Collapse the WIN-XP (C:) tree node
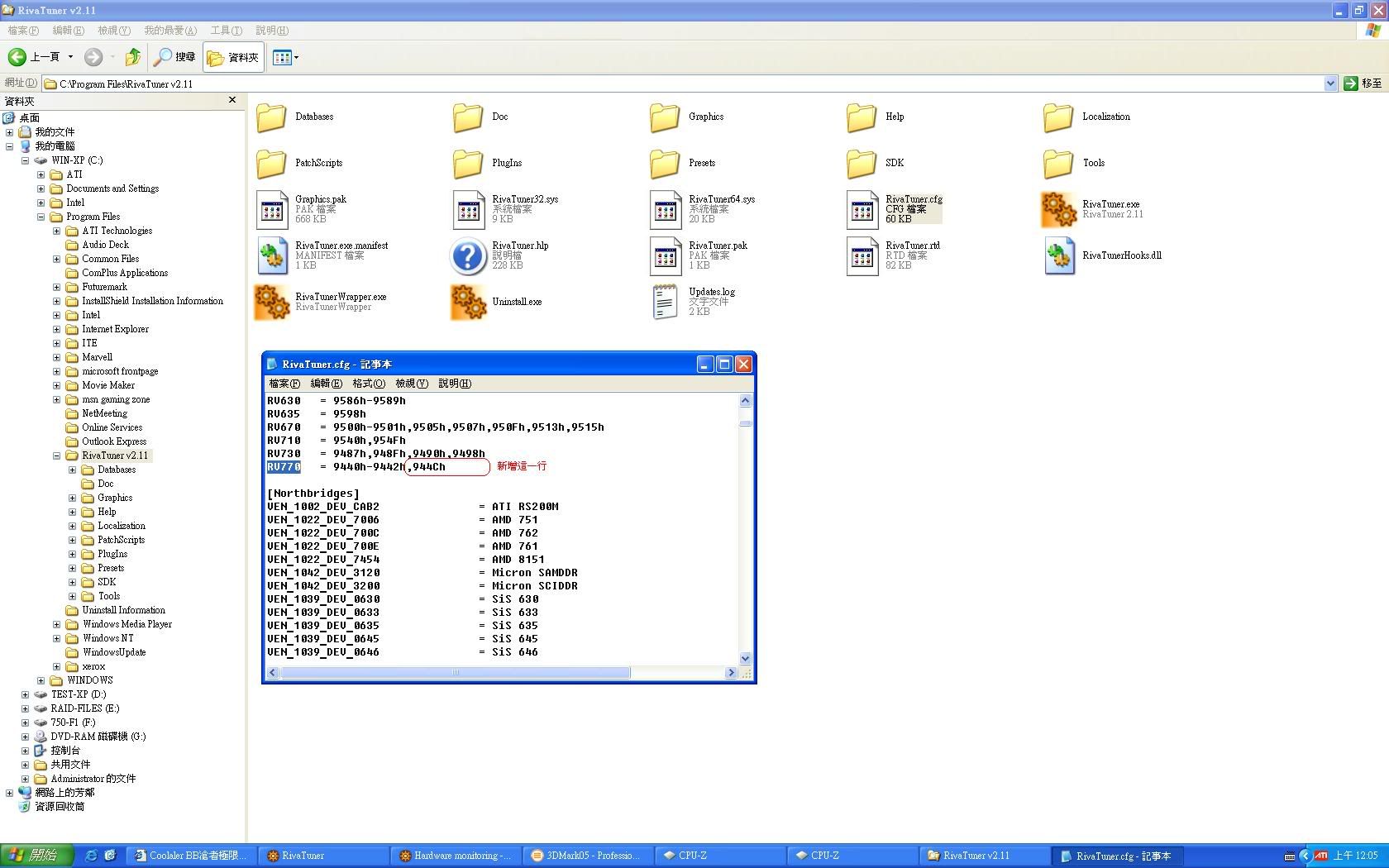Viewport: 1389px width, 868px height. pyautogui.click(x=25, y=160)
